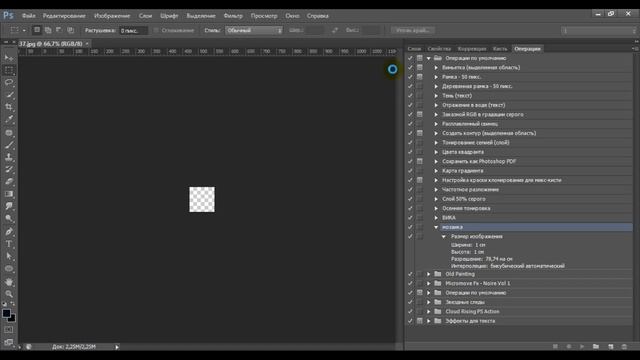
Task: Open the Редактирование menu
Action: click(x=64, y=16)
